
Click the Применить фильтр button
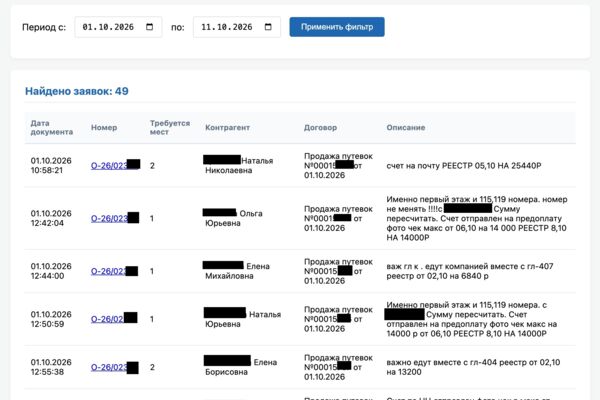tap(337, 27)
